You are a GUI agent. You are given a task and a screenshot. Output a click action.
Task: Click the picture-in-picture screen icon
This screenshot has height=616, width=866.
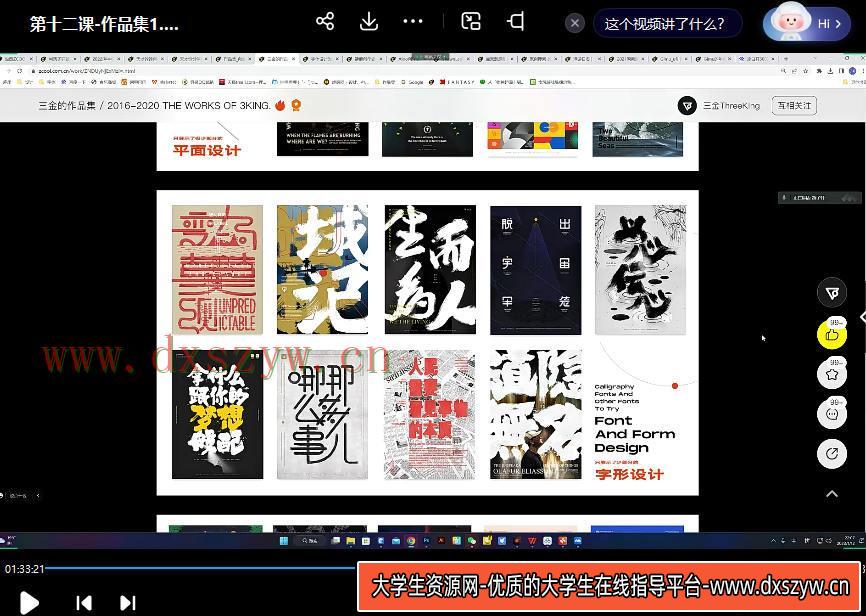click(471, 22)
